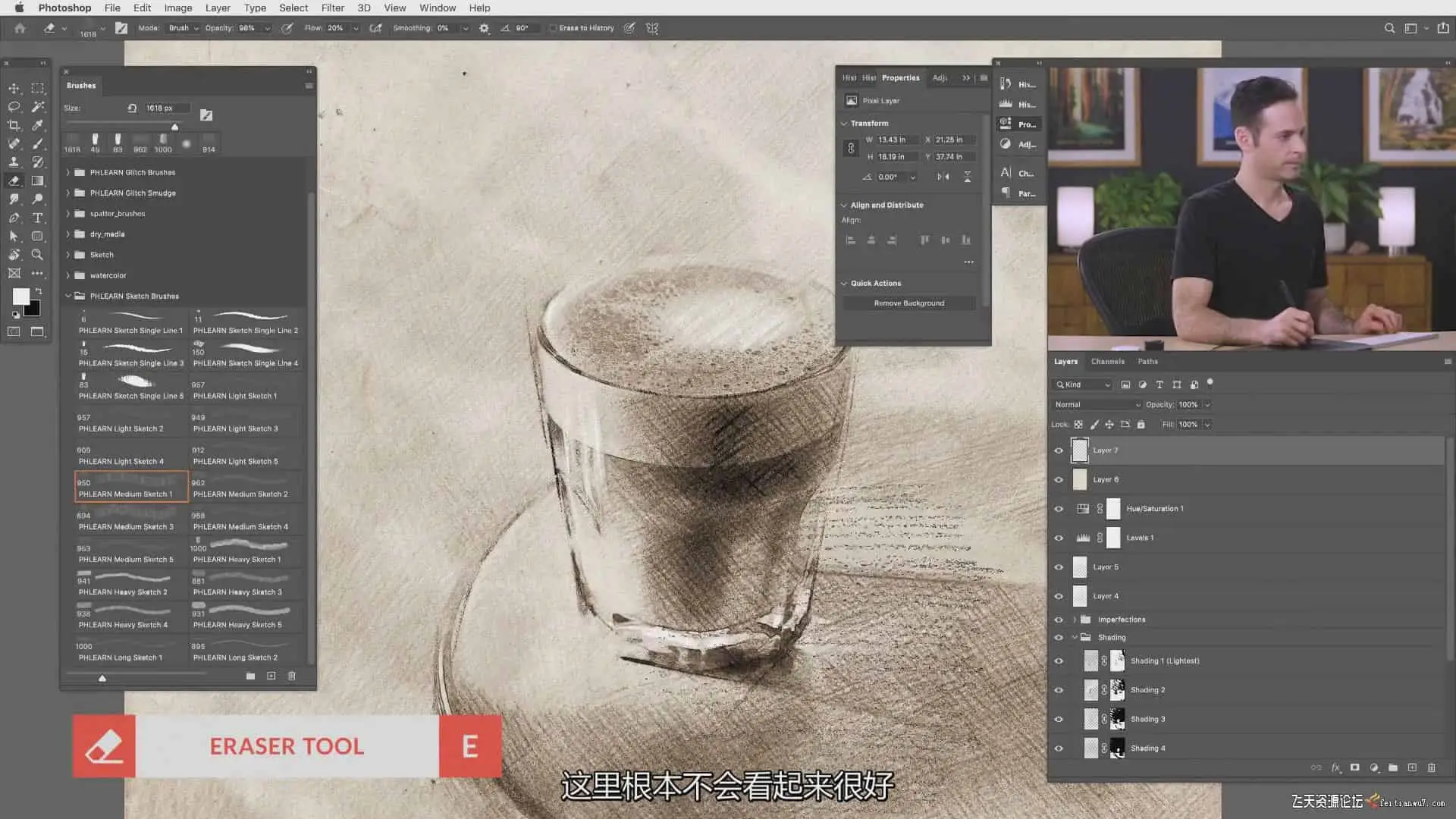This screenshot has height=819, width=1456.
Task: Enable Erase to History checkbox
Action: click(x=553, y=28)
